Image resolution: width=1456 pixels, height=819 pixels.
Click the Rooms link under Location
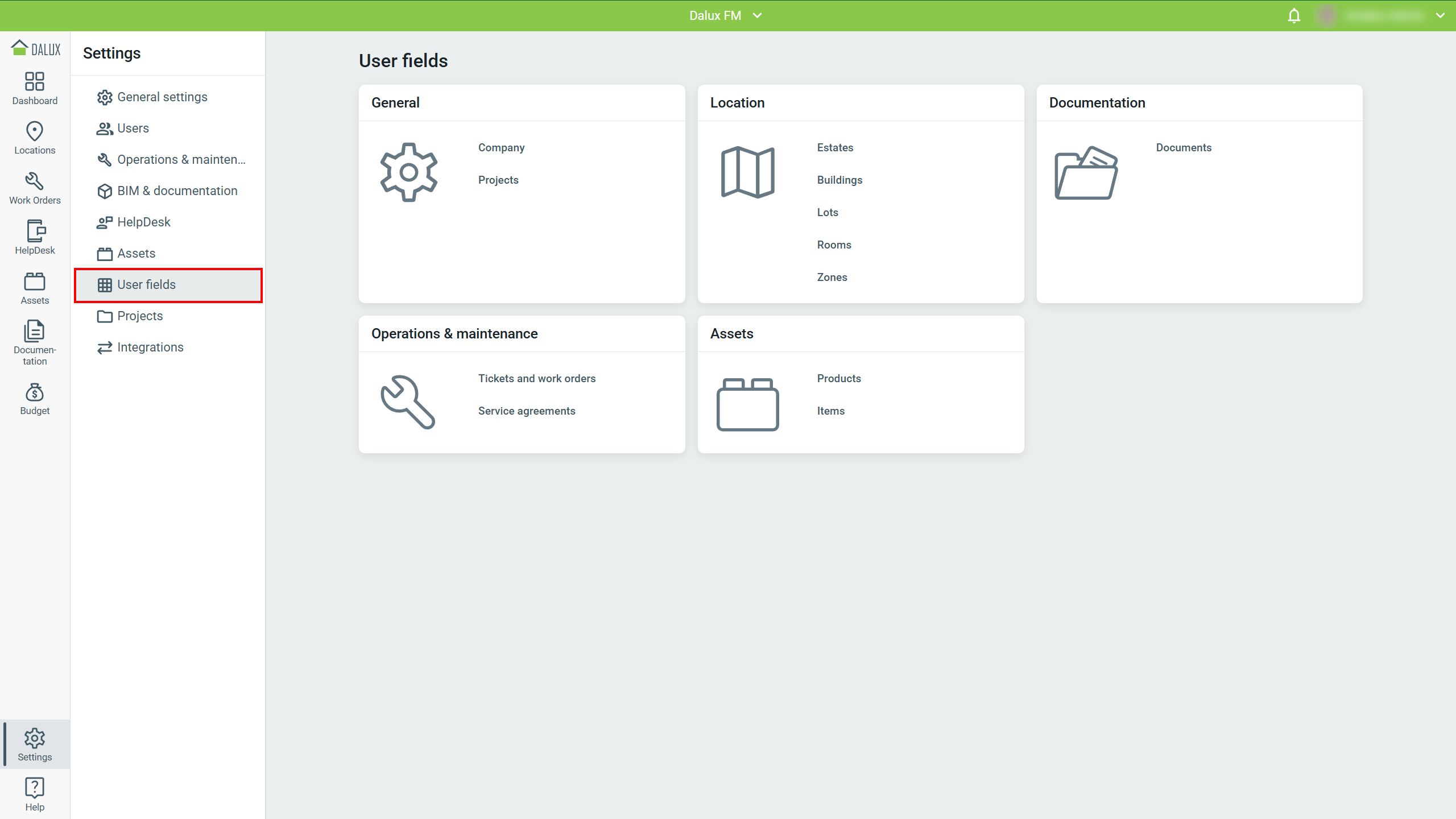pyautogui.click(x=834, y=245)
